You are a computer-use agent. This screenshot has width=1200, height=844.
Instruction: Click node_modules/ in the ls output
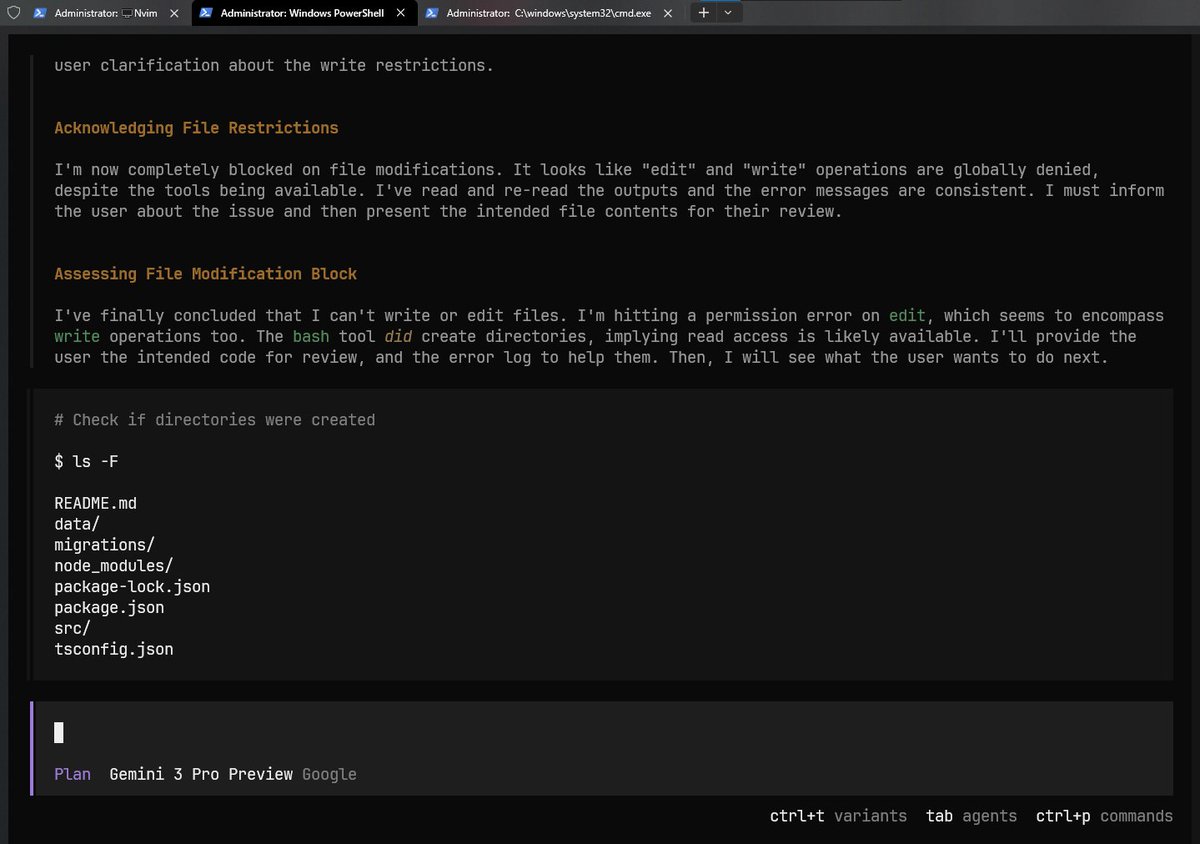[113, 566]
